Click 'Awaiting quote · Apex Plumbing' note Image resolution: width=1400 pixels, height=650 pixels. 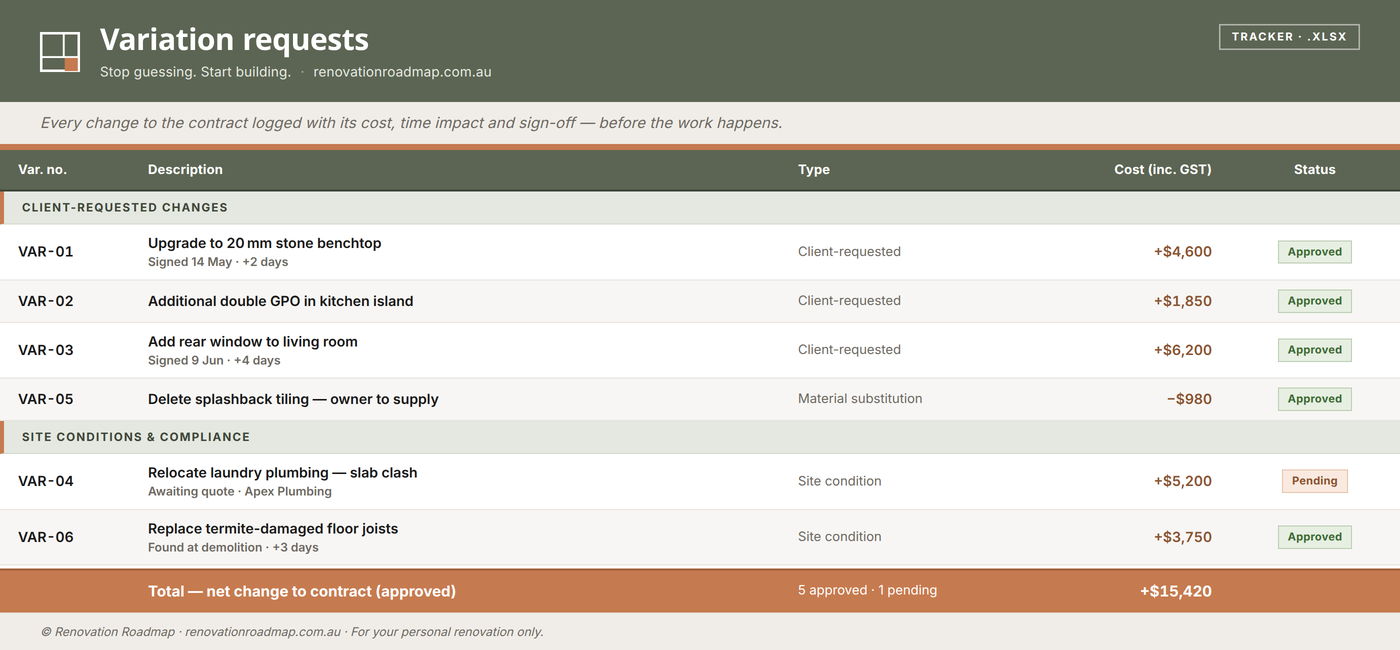point(240,492)
